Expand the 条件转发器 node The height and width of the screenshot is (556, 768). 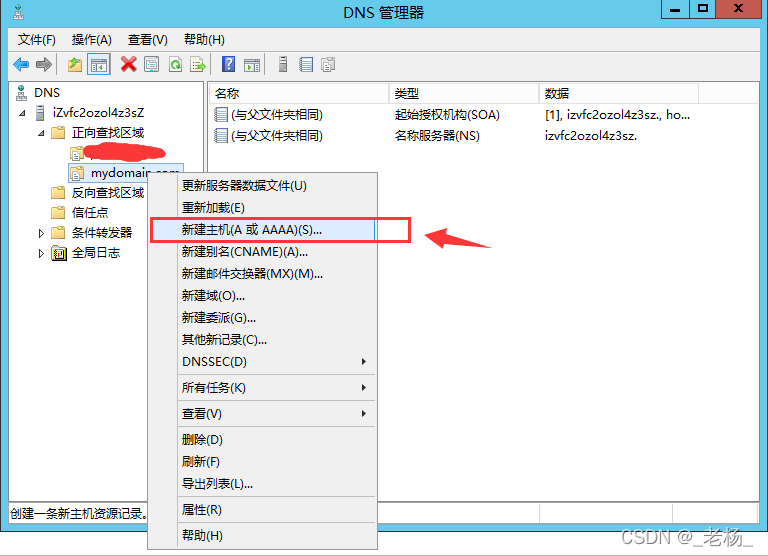41,233
